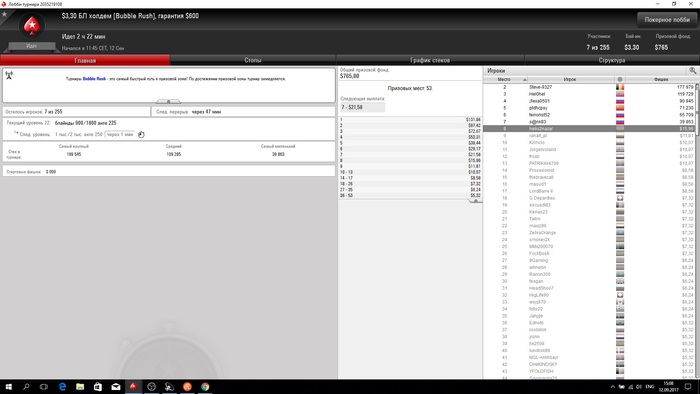This screenshot has height=394, width=700.
Task: Click the country globe column header icon
Action: pos(620,79)
